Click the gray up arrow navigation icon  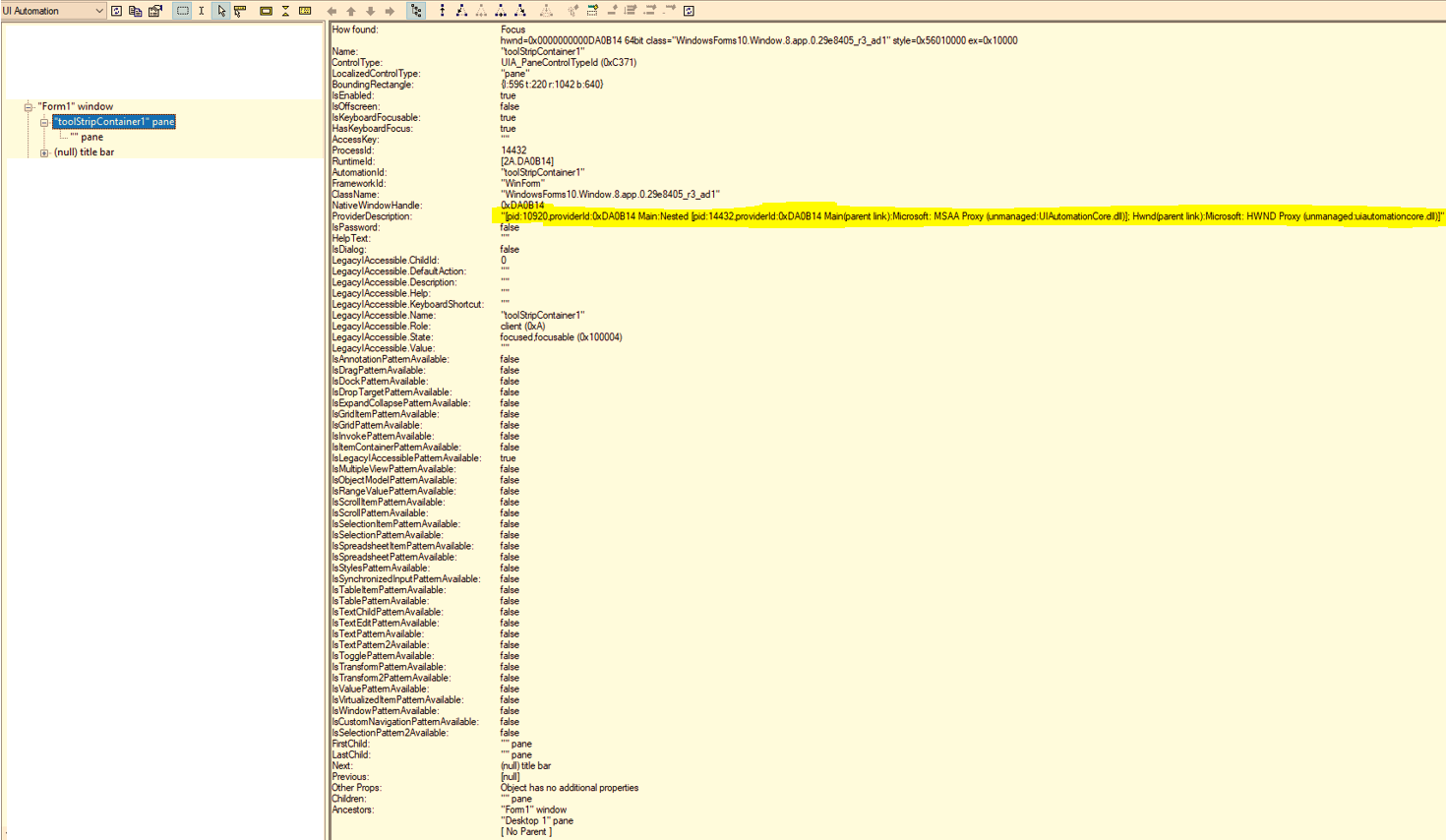pyautogui.click(x=351, y=11)
